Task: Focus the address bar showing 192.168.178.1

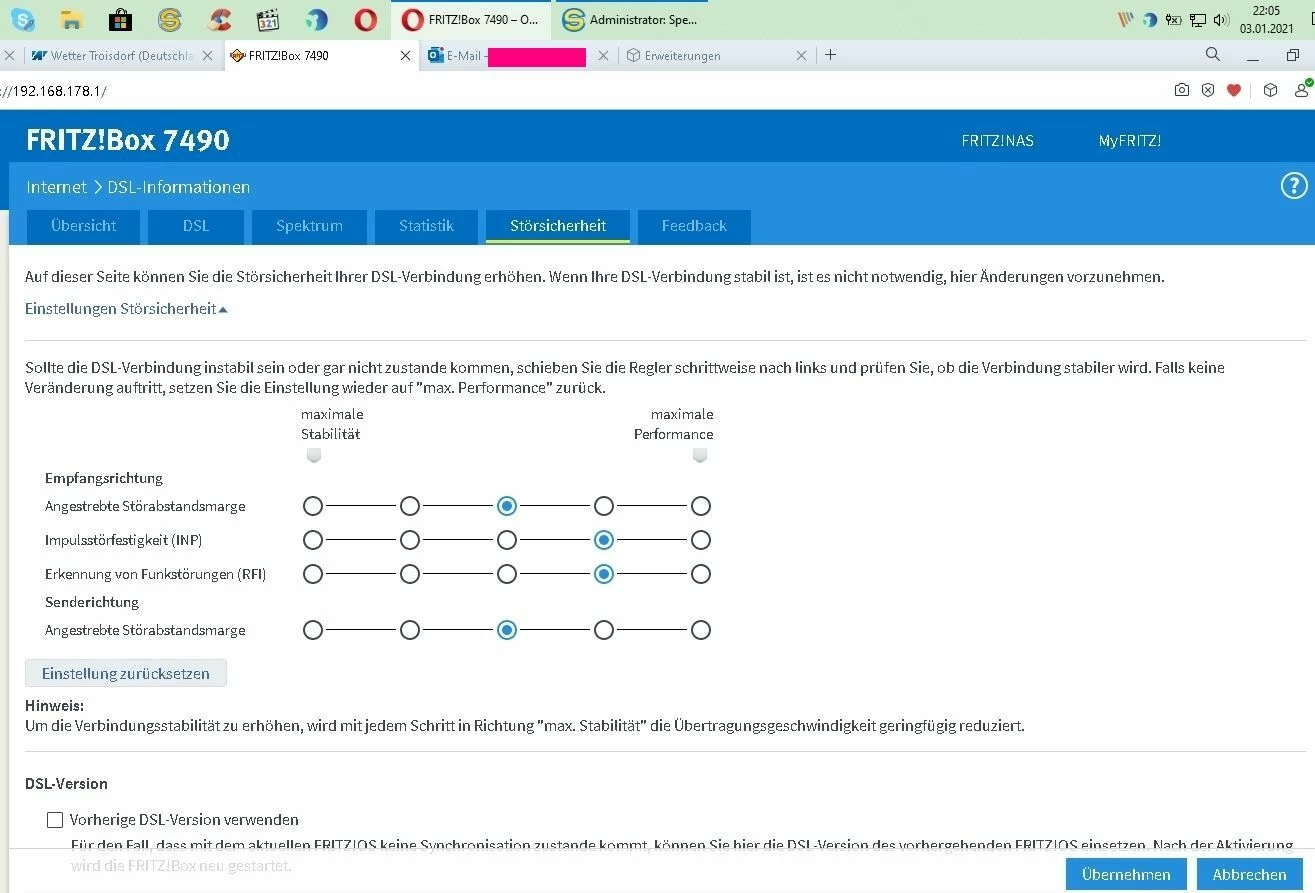Action: (580, 90)
